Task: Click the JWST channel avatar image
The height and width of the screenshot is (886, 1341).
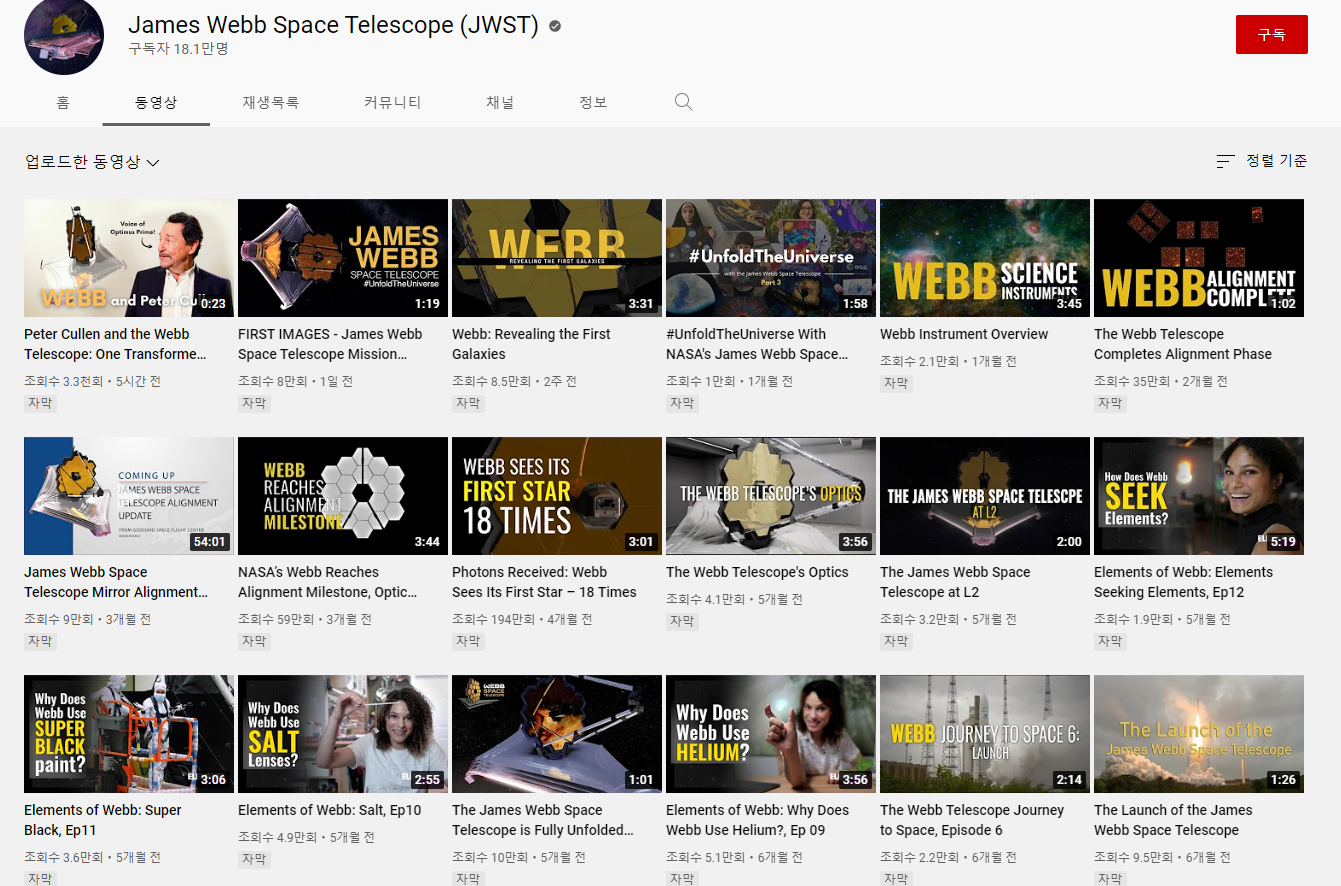Action: (64, 36)
